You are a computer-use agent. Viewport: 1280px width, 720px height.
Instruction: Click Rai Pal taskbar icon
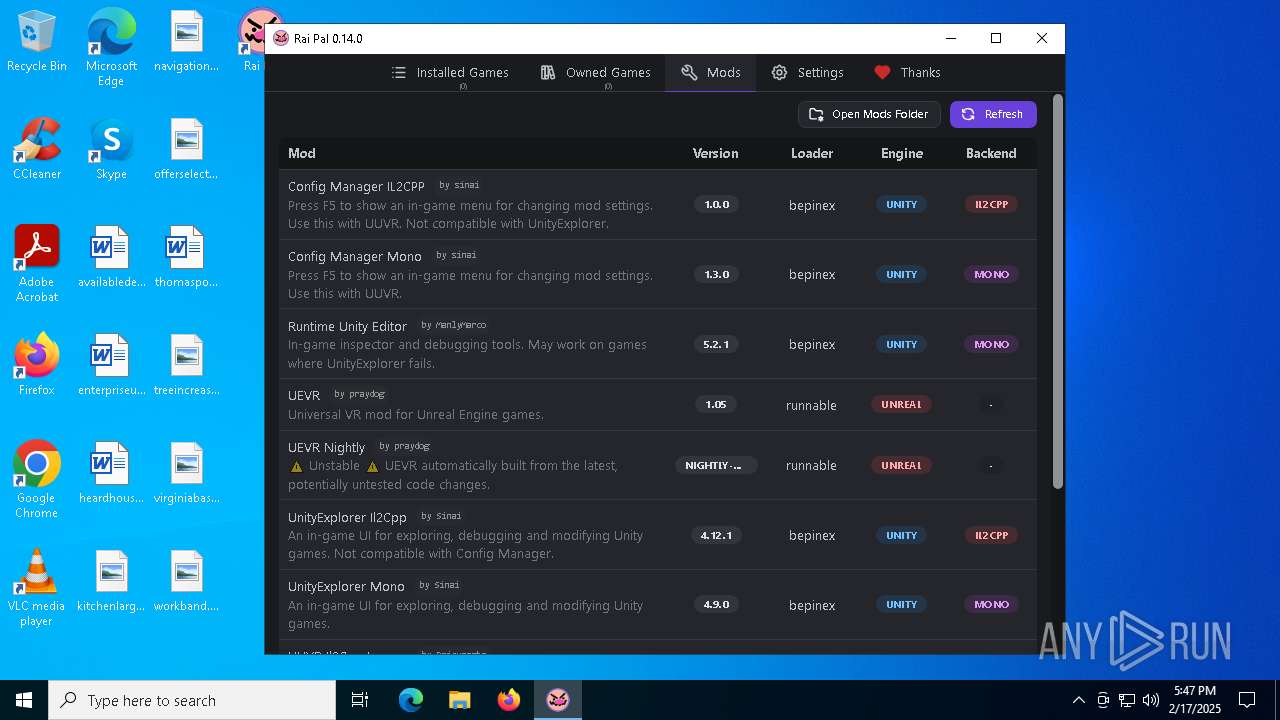click(558, 700)
